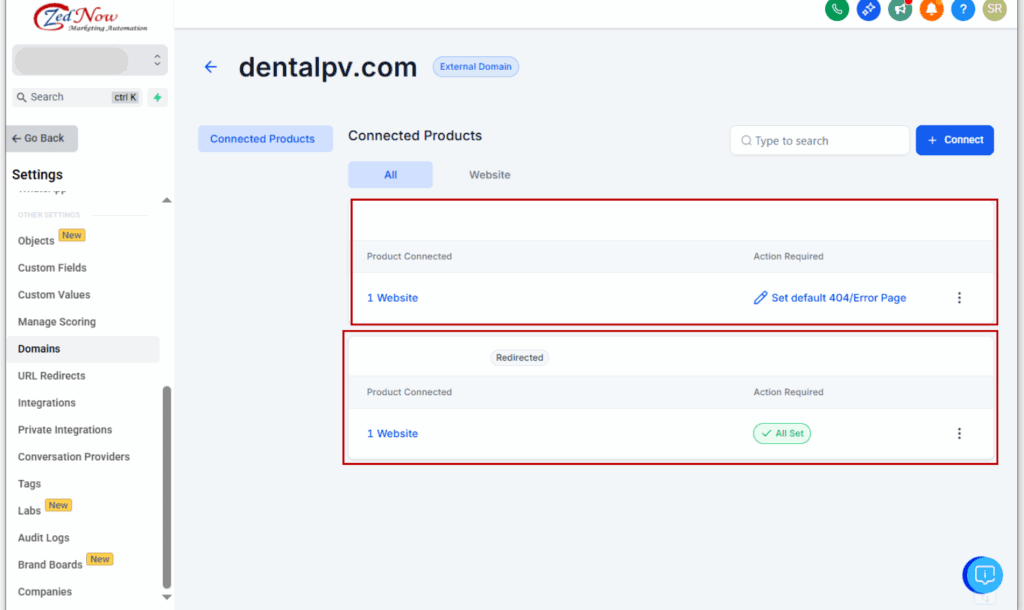The width and height of the screenshot is (1024, 610).
Task: Click the back arrow beside dentalpv.com
Action: click(x=210, y=67)
